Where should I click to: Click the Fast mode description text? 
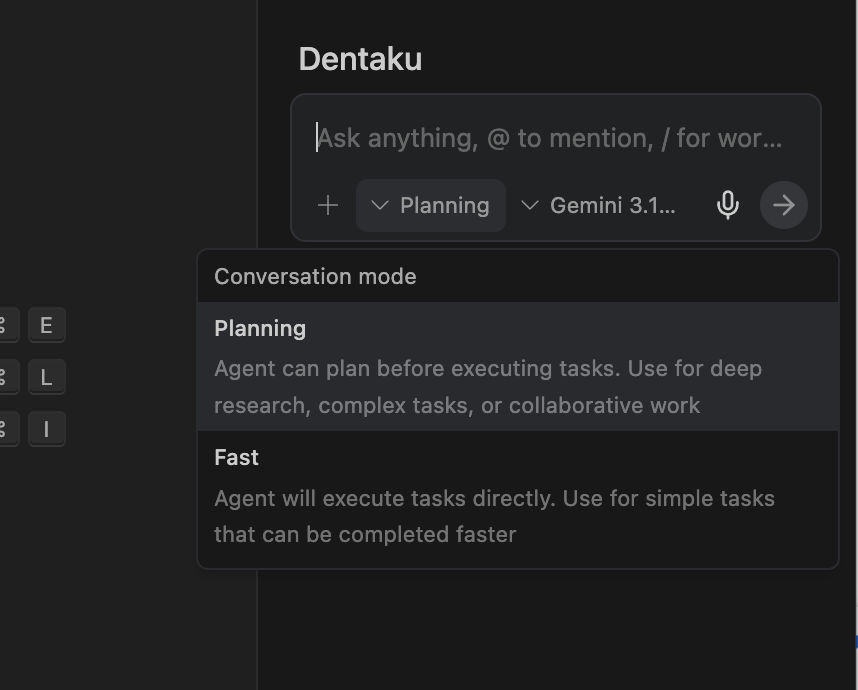tap(494, 516)
